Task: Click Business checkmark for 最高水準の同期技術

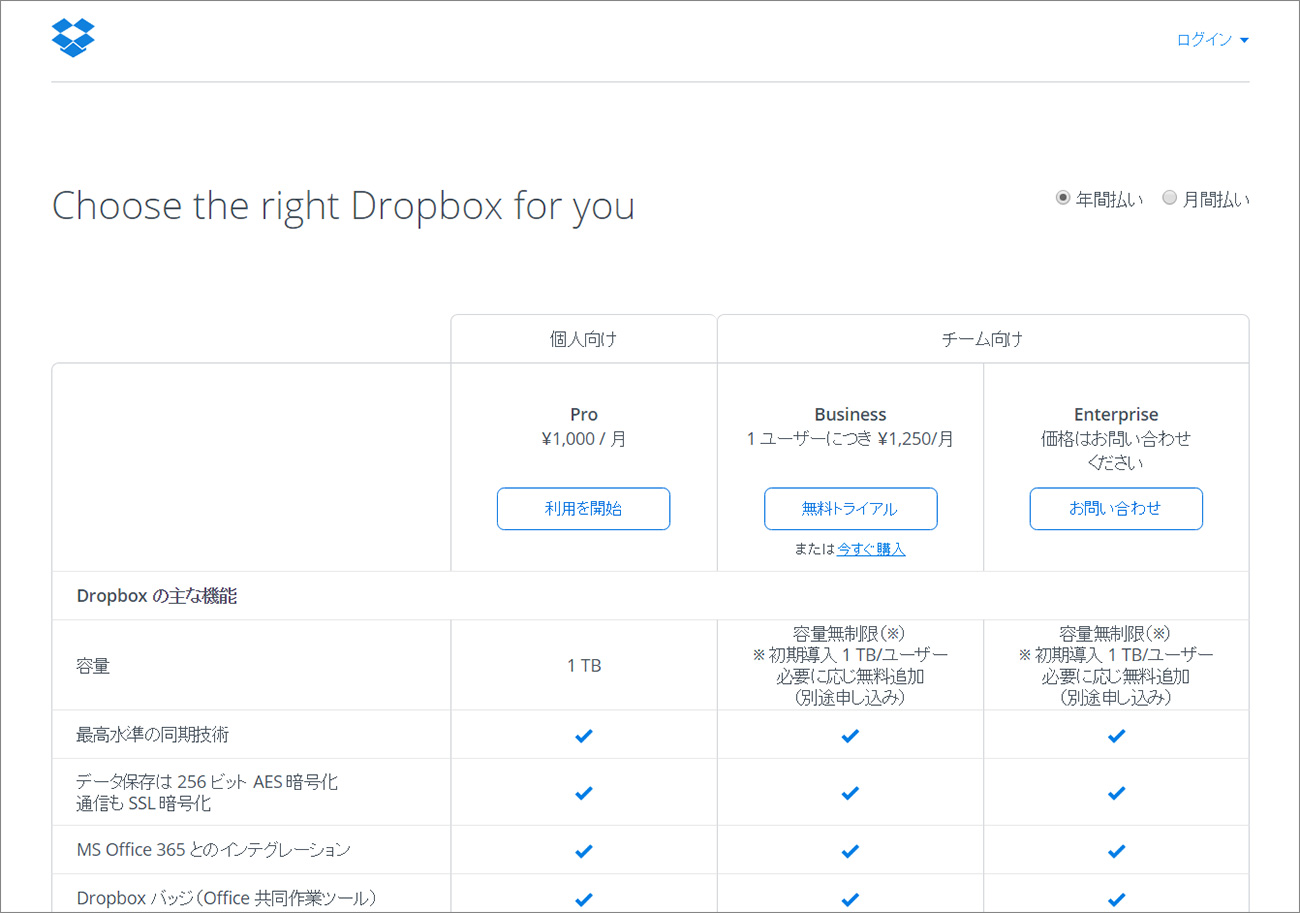Action: tap(850, 736)
